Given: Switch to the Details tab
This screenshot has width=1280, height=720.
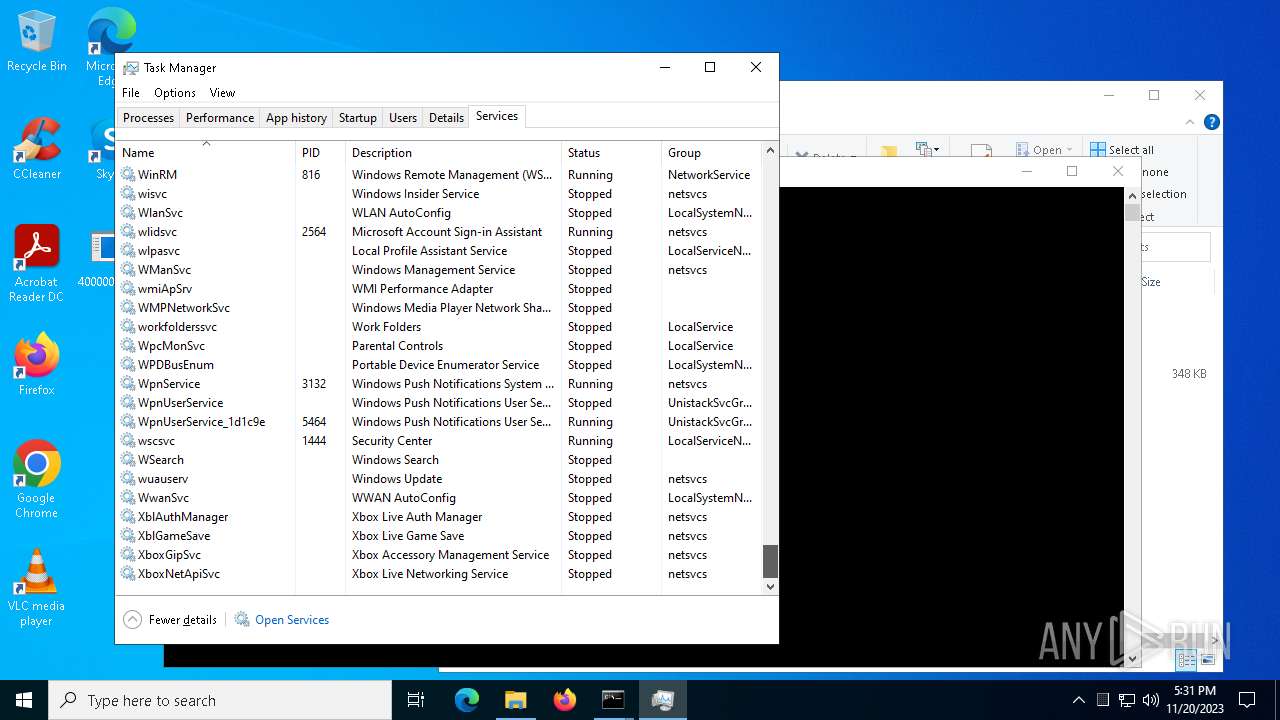Looking at the screenshot, I should [446, 118].
